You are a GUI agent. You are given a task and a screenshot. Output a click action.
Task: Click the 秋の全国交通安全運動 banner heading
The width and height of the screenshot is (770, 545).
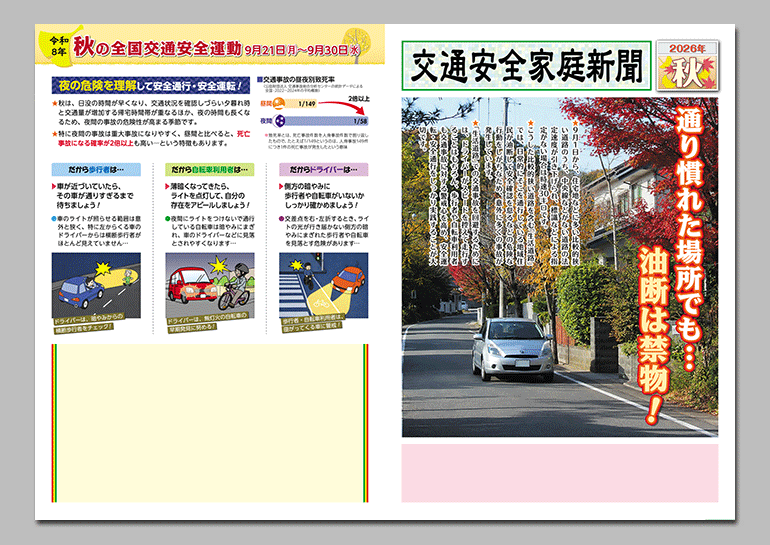click(x=158, y=48)
